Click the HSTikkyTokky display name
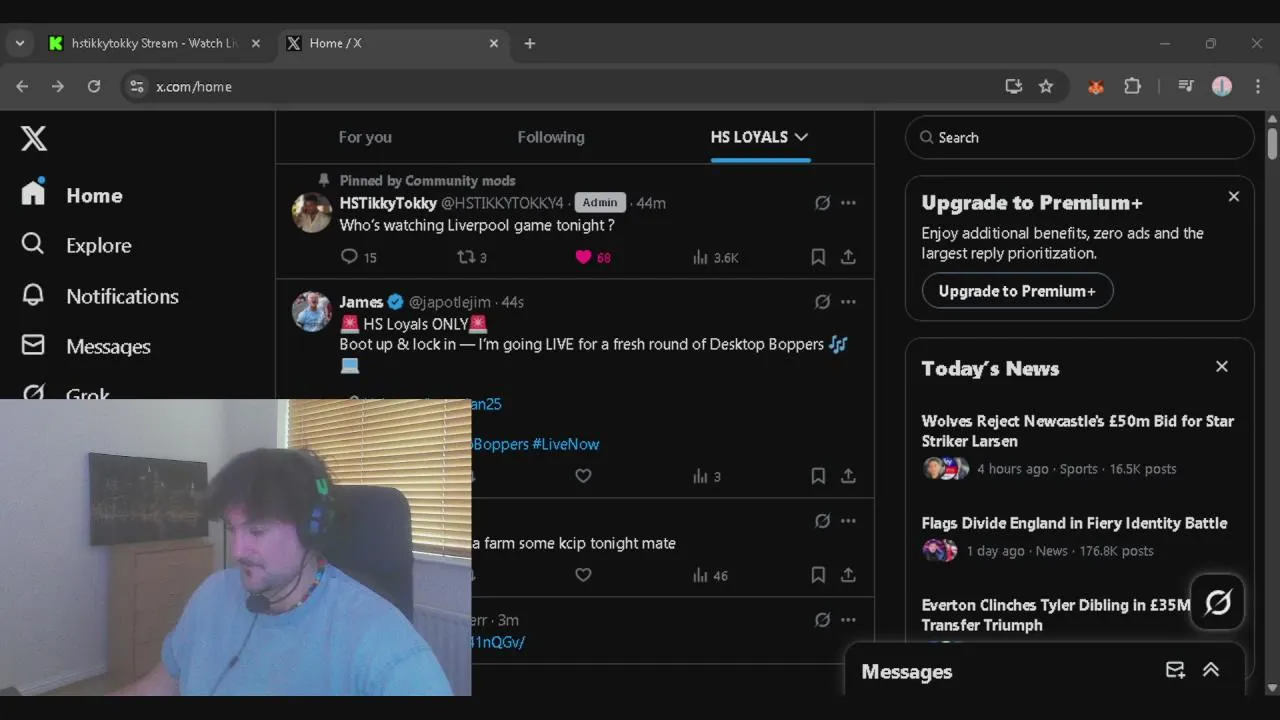Screen dimensions: 1280x720 (x=388, y=203)
